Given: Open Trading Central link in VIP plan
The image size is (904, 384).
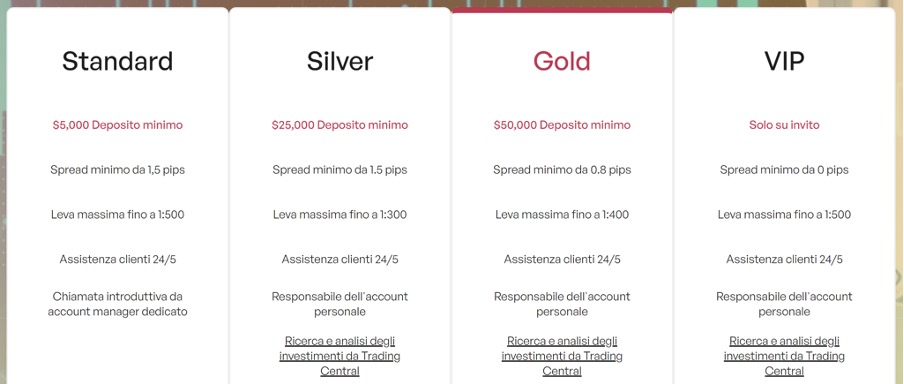Looking at the screenshot, I should coord(784,356).
